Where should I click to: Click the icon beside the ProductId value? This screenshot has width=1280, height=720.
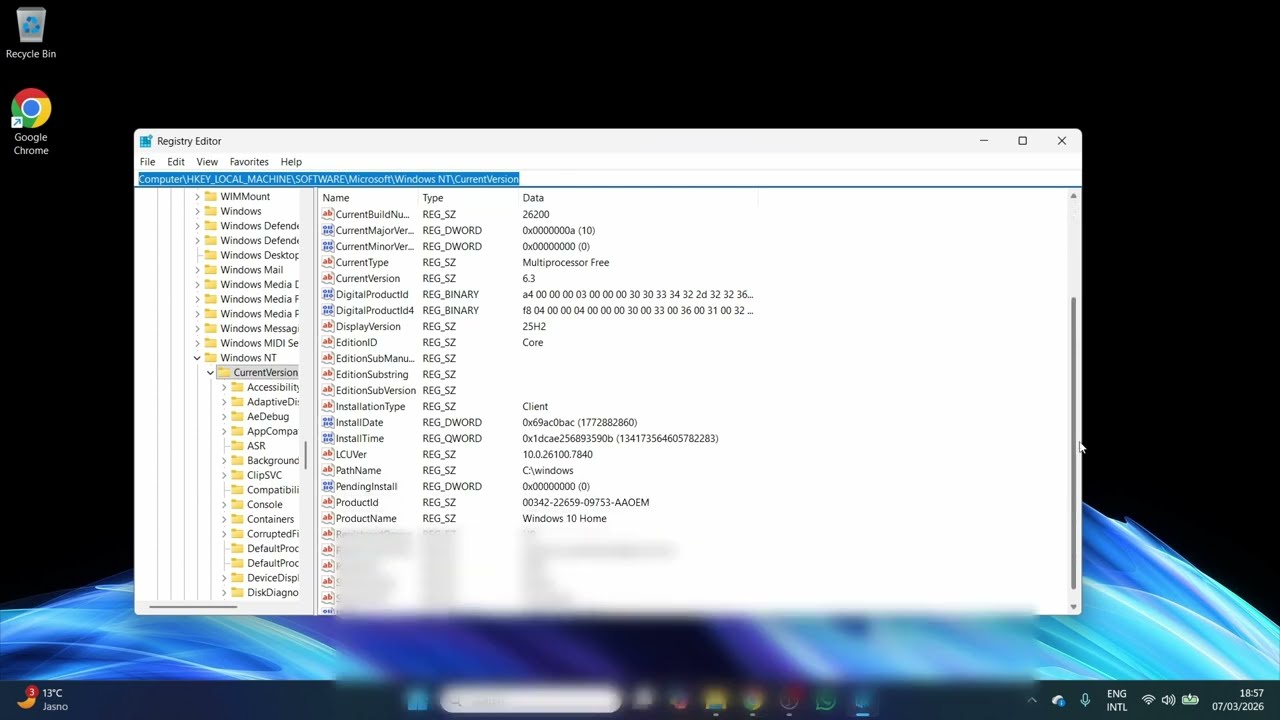coord(327,502)
